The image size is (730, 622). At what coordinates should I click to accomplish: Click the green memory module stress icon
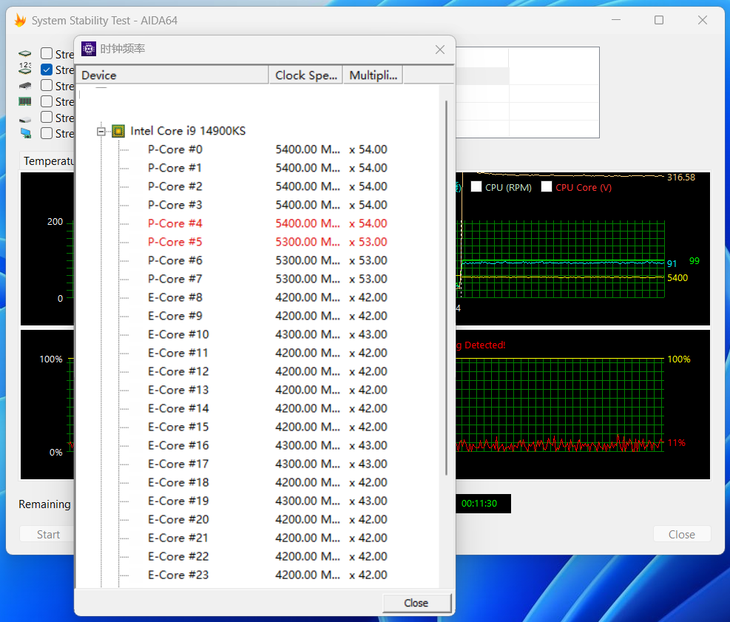coord(25,101)
